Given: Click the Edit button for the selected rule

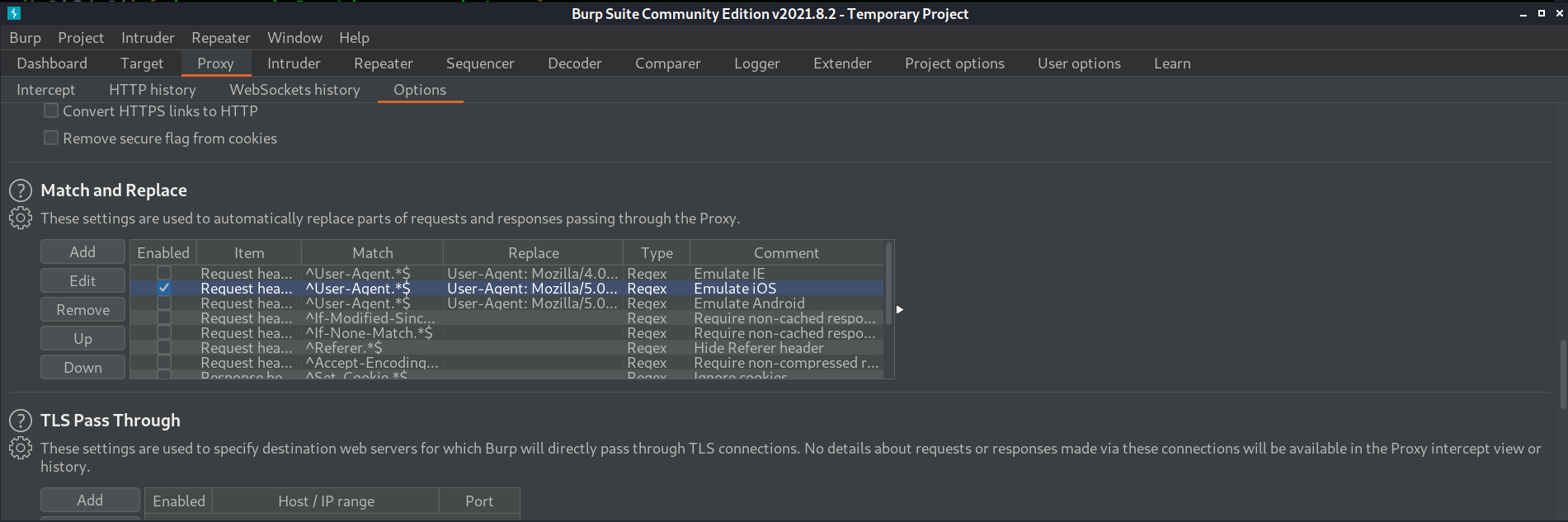Looking at the screenshot, I should click(82, 280).
